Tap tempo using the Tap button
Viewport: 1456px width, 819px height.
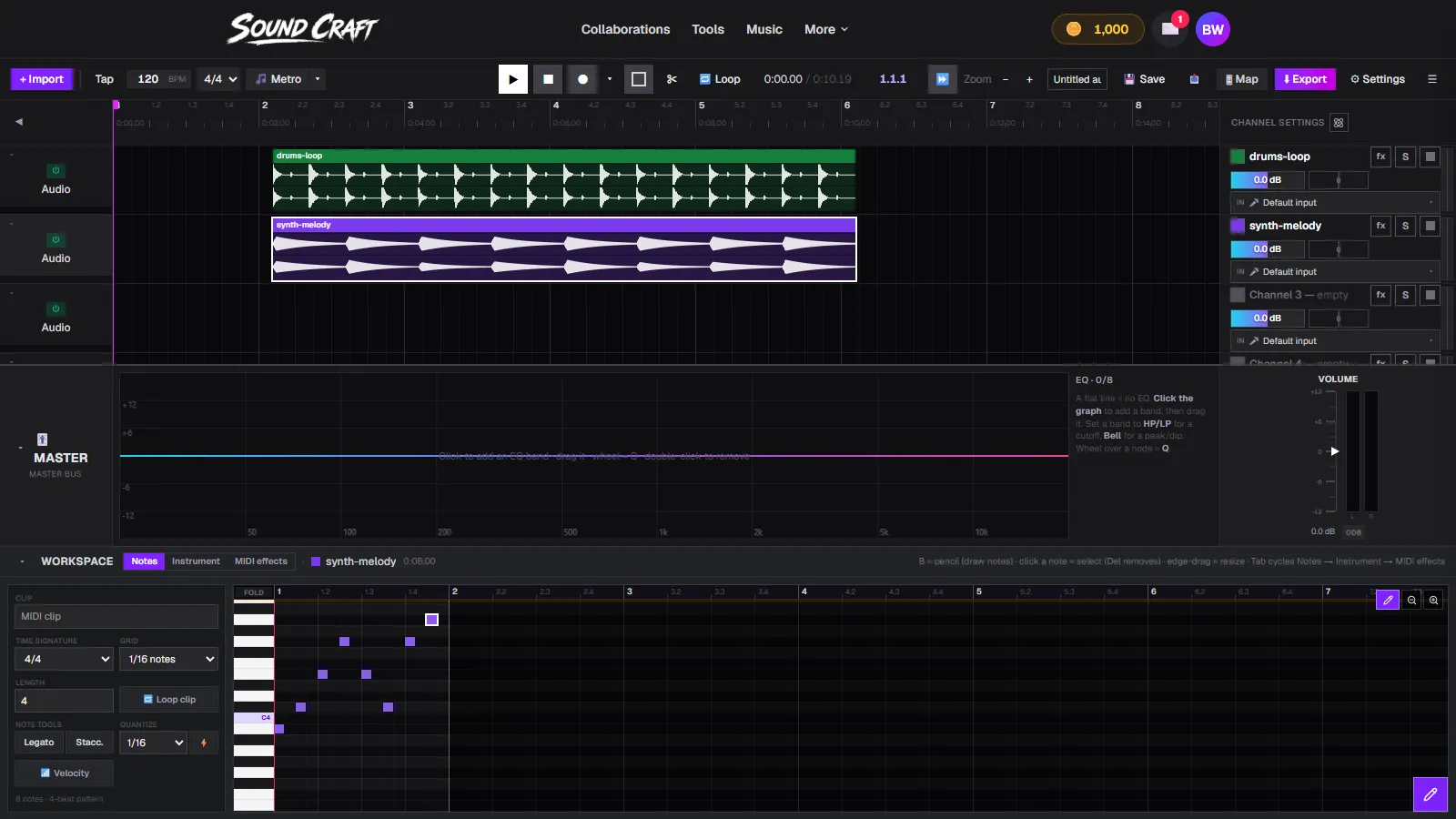[x=105, y=79]
